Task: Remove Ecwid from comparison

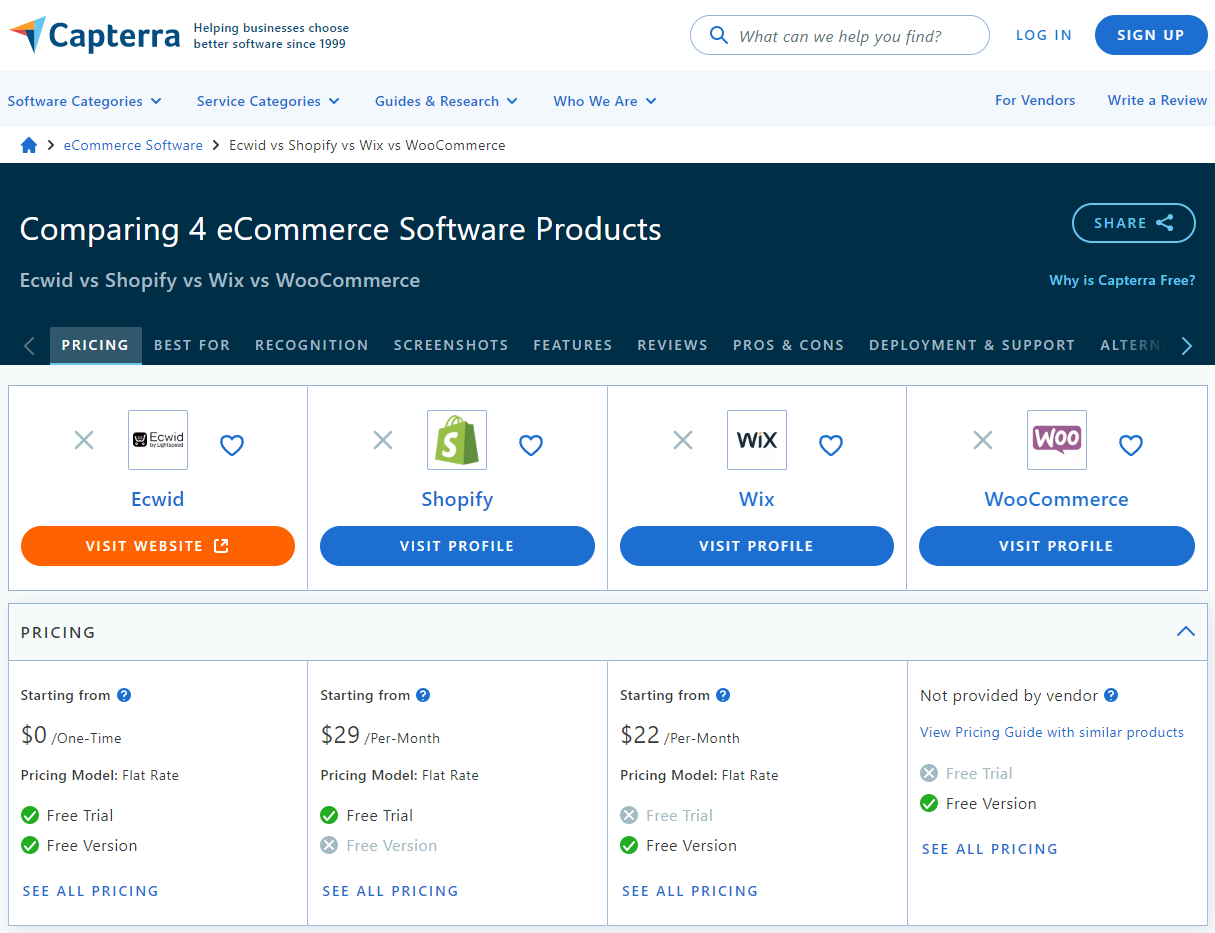Action: click(x=84, y=440)
